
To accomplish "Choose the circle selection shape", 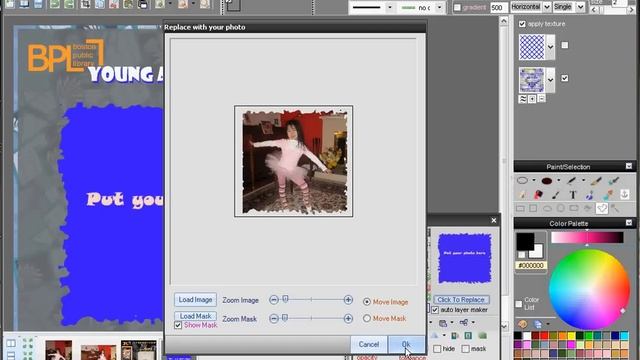I will click(560, 208).
